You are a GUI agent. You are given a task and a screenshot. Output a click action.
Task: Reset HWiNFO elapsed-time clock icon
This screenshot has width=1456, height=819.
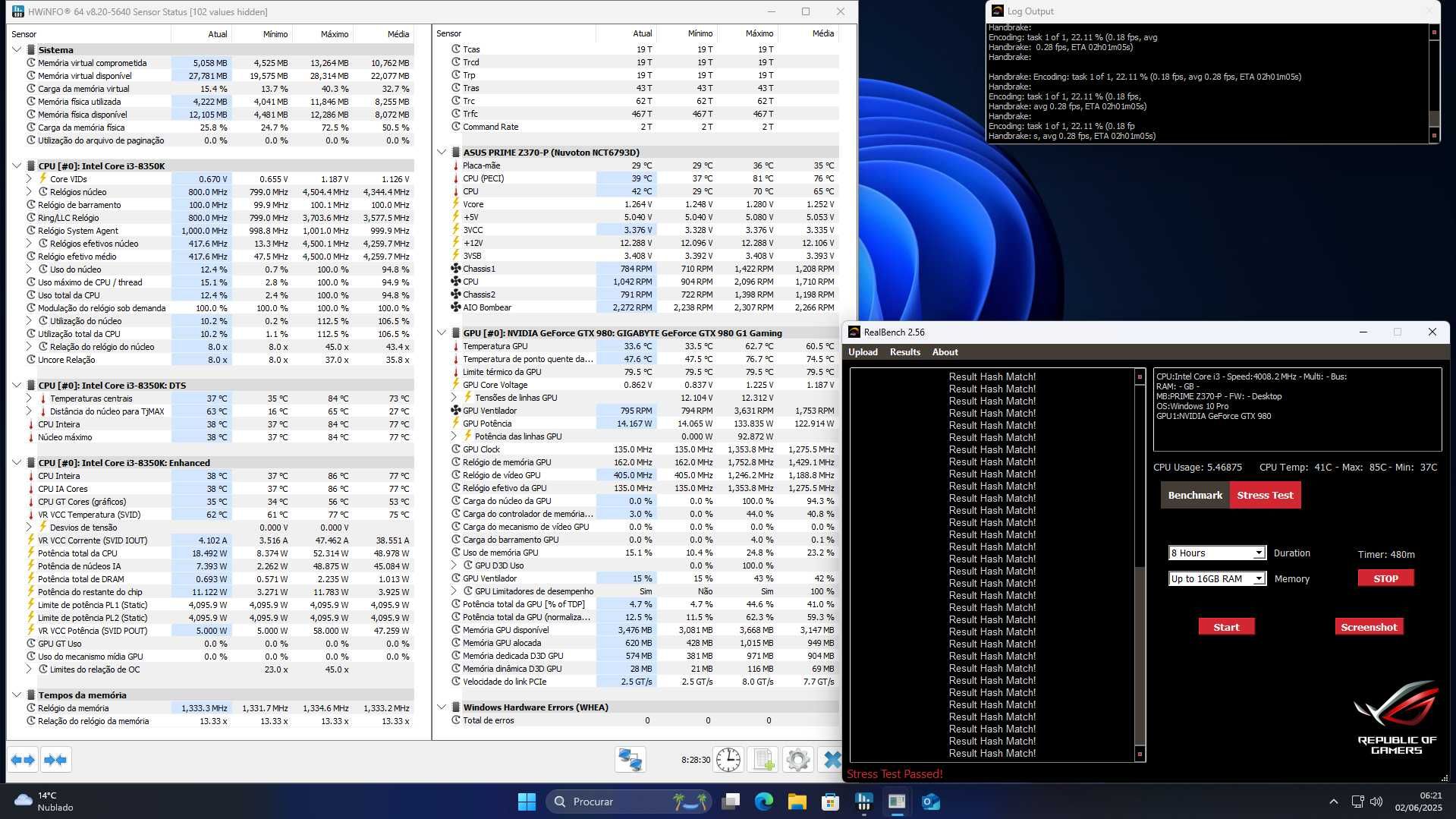pyautogui.click(x=728, y=760)
